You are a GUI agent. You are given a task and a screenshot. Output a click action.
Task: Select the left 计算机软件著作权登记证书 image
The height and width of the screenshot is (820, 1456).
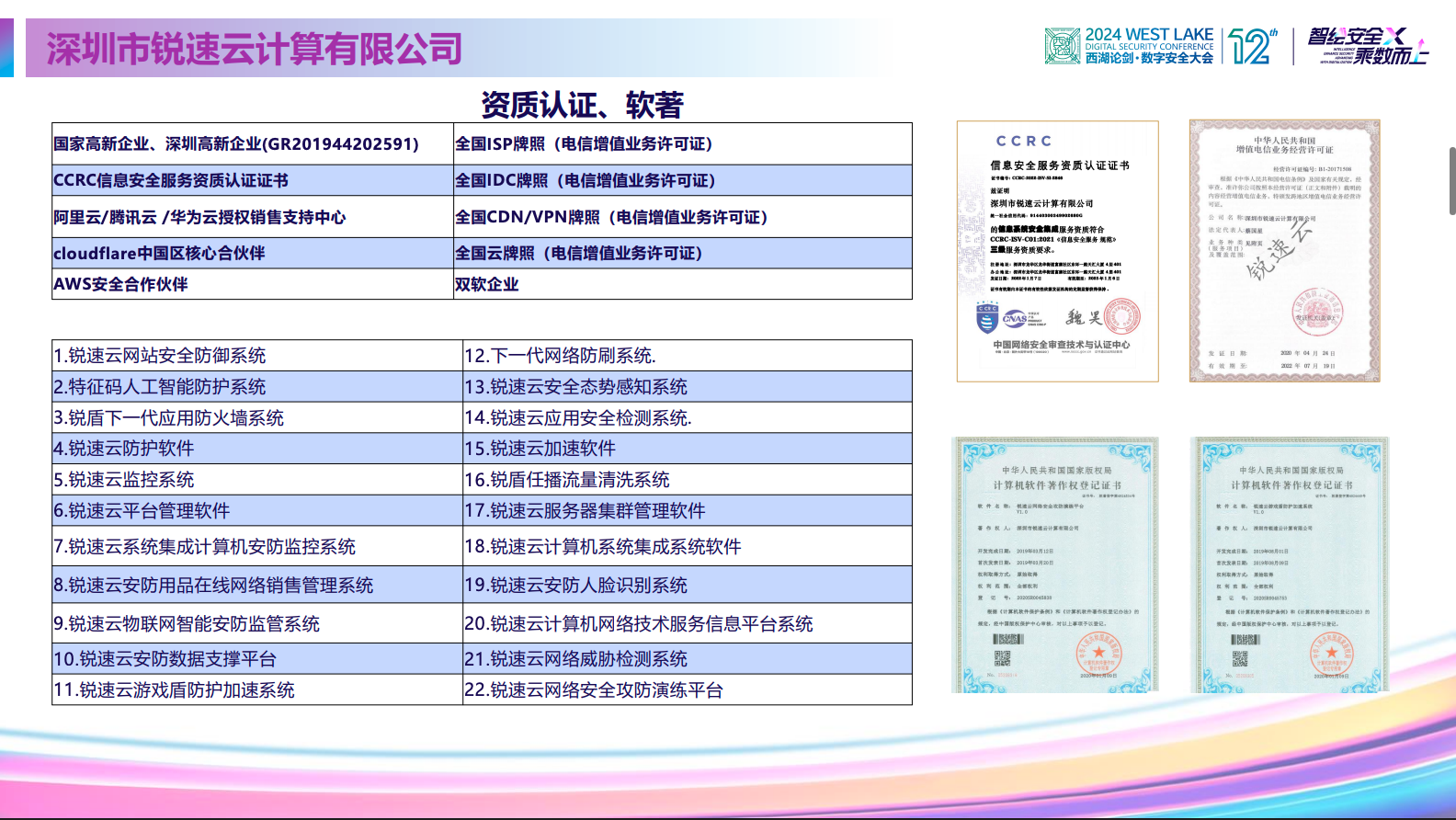point(1055,564)
